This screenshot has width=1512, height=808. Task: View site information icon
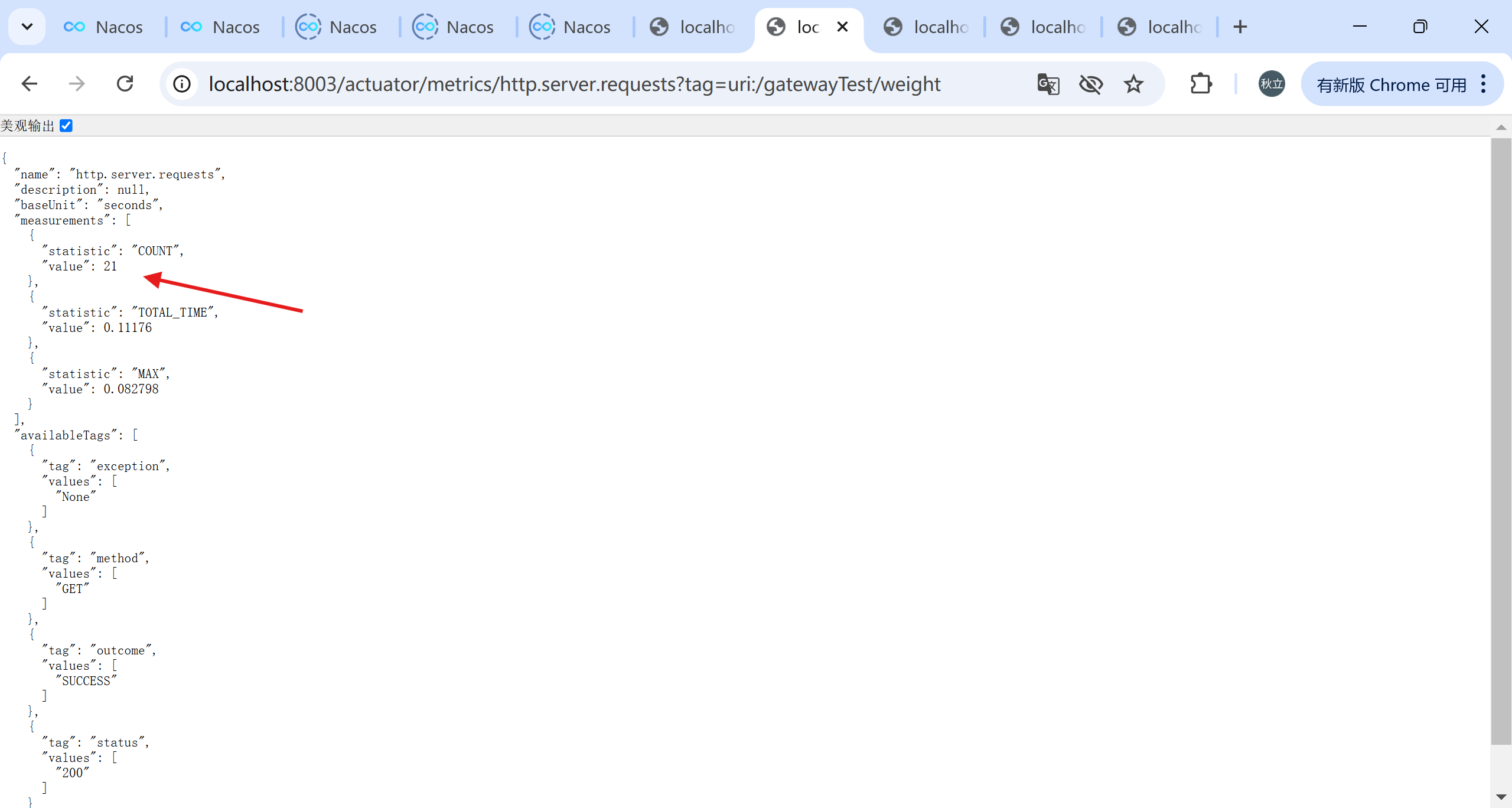tap(182, 84)
